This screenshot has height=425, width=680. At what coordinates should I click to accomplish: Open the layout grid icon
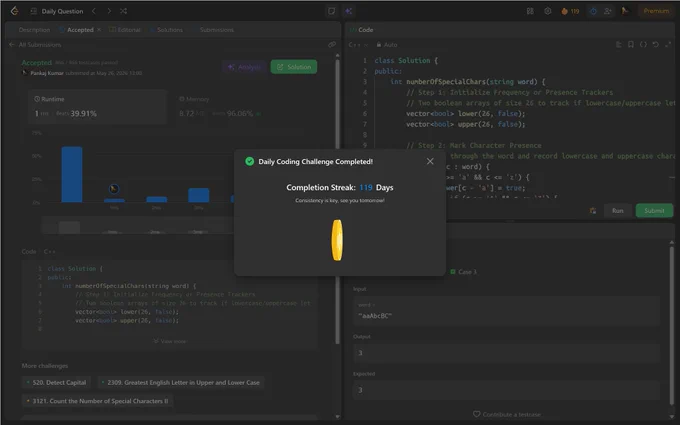coord(530,11)
